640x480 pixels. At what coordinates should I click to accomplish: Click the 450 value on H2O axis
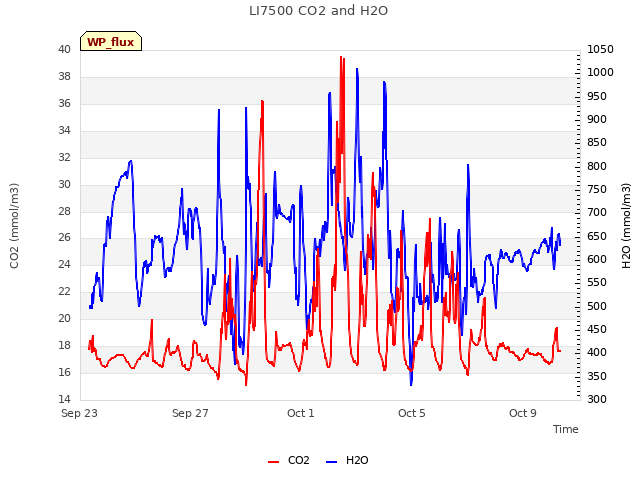[597, 329]
